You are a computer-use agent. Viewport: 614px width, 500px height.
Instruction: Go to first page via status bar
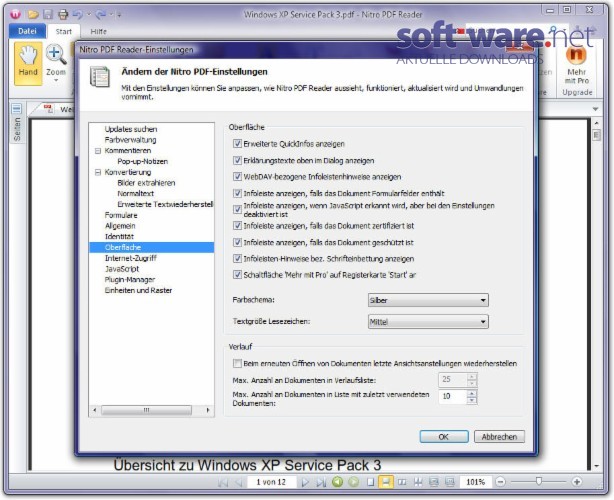(x=223, y=482)
